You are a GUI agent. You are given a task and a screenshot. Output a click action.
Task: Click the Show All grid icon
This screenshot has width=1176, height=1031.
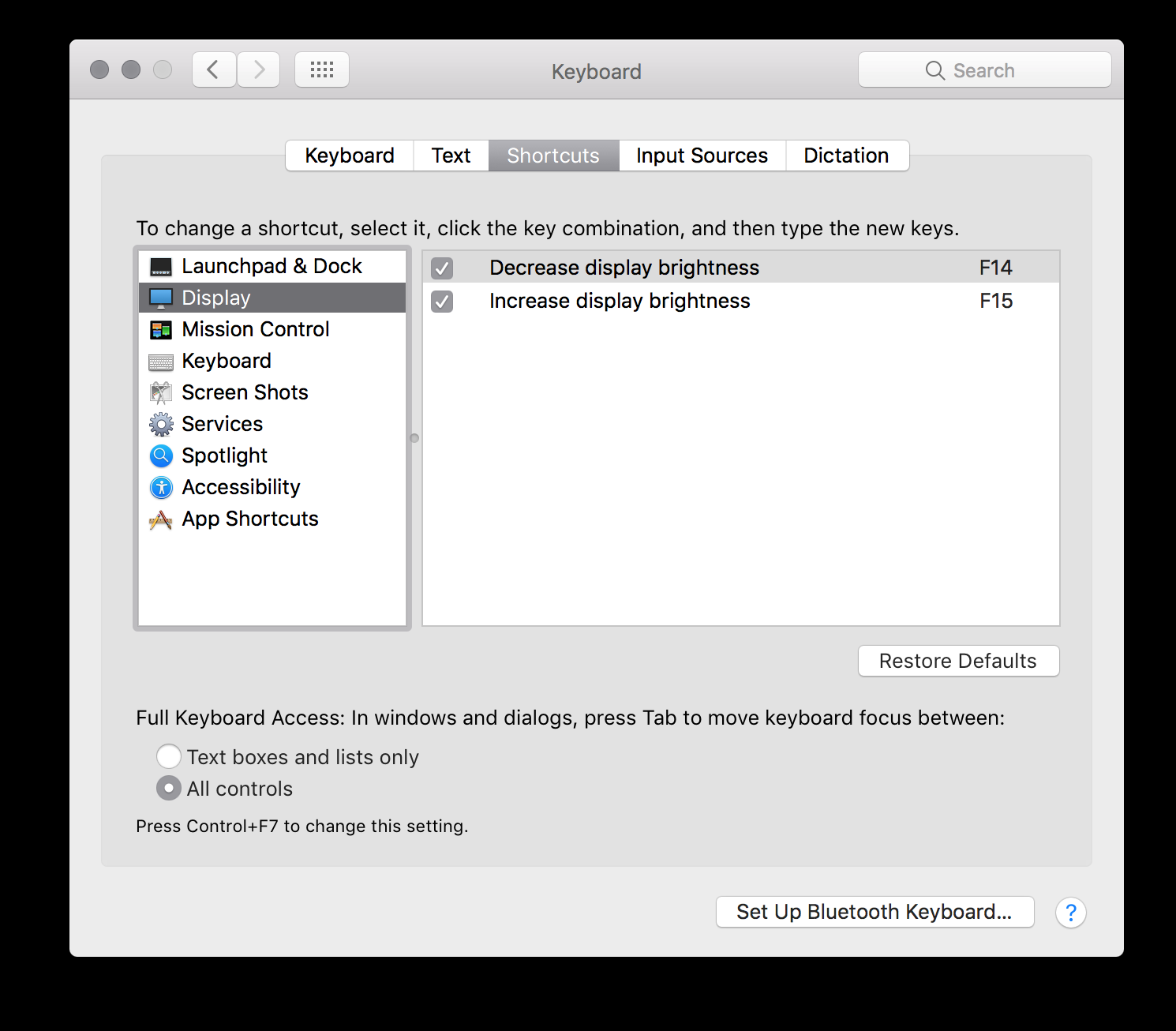point(321,69)
